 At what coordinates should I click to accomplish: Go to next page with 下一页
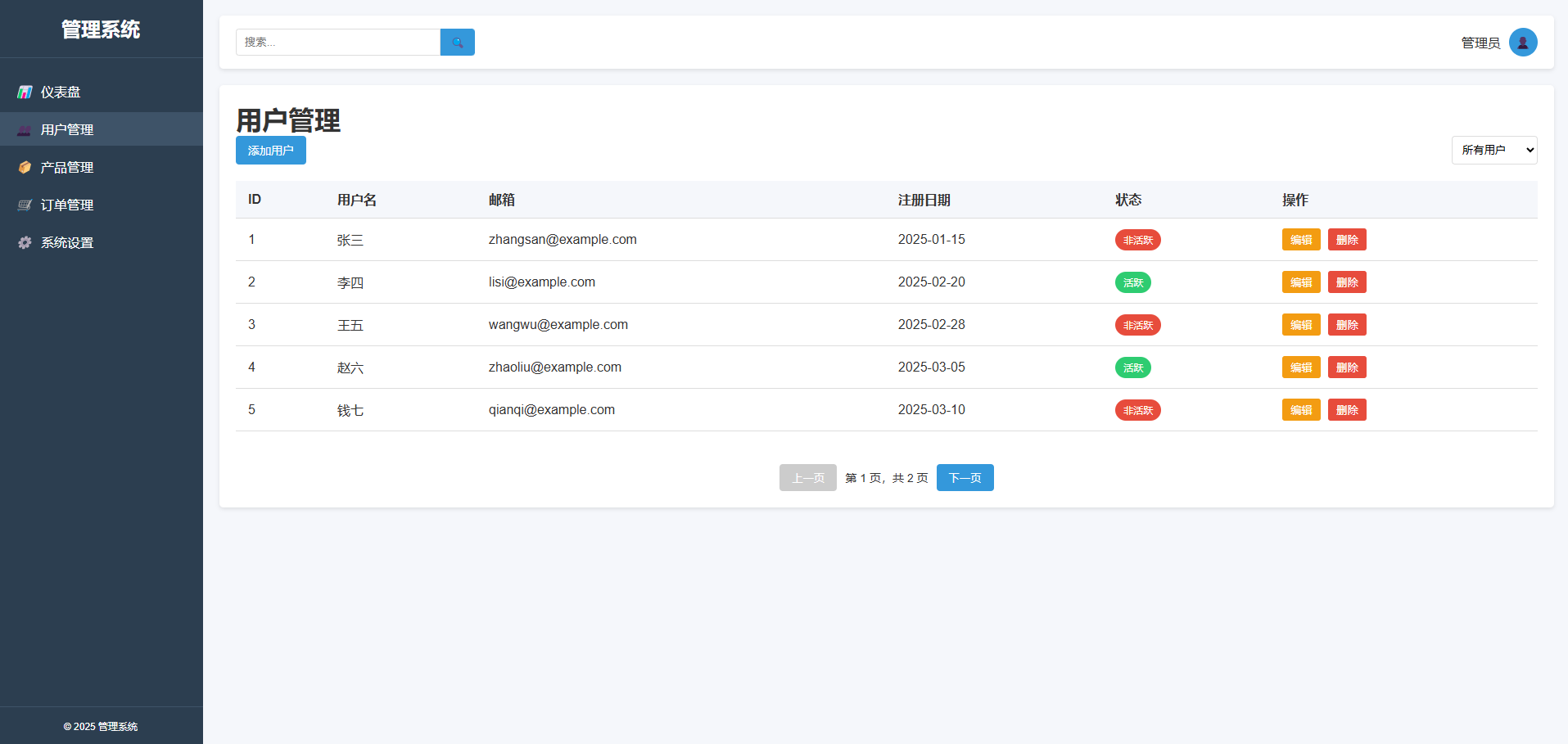(x=965, y=478)
